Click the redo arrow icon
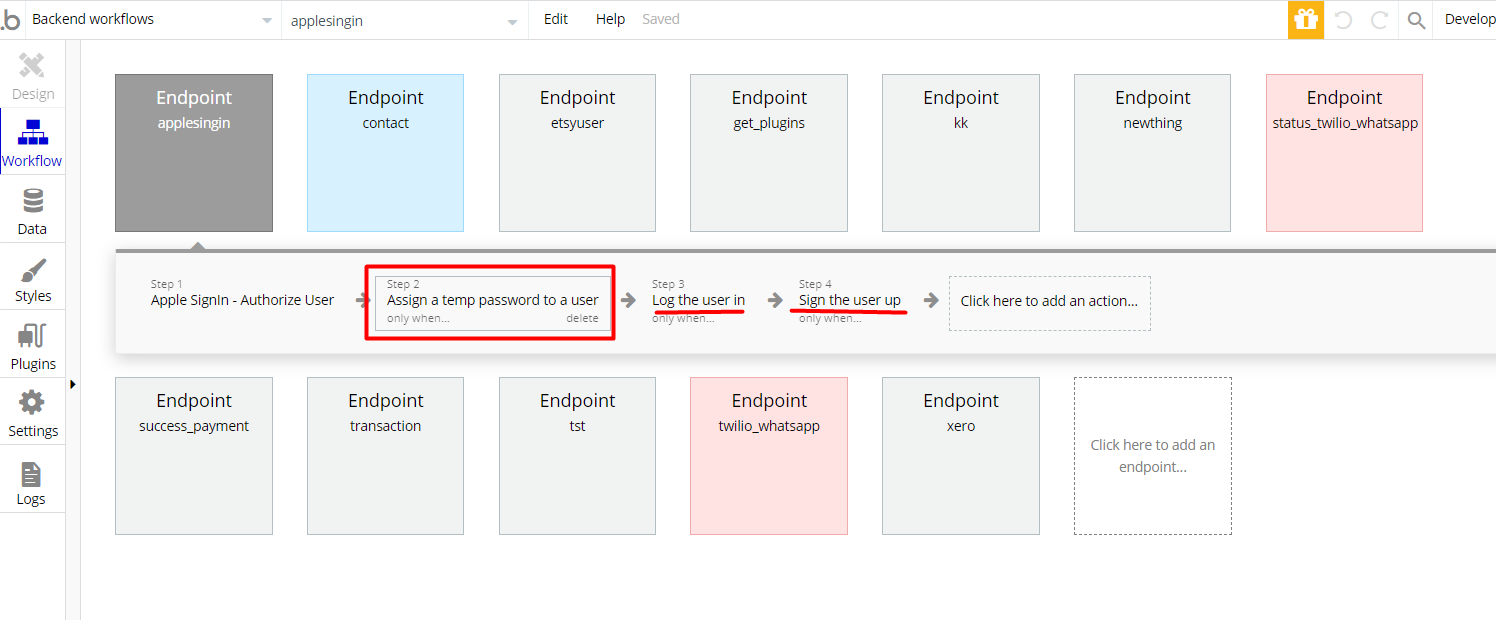The image size is (1496, 620). pyautogui.click(x=1379, y=20)
